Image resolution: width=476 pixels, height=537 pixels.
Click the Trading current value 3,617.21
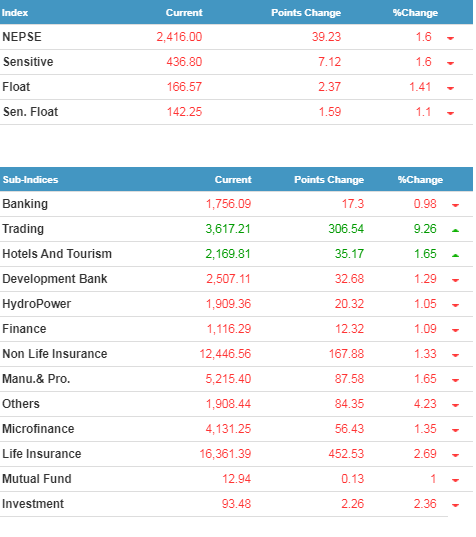pyautogui.click(x=228, y=229)
